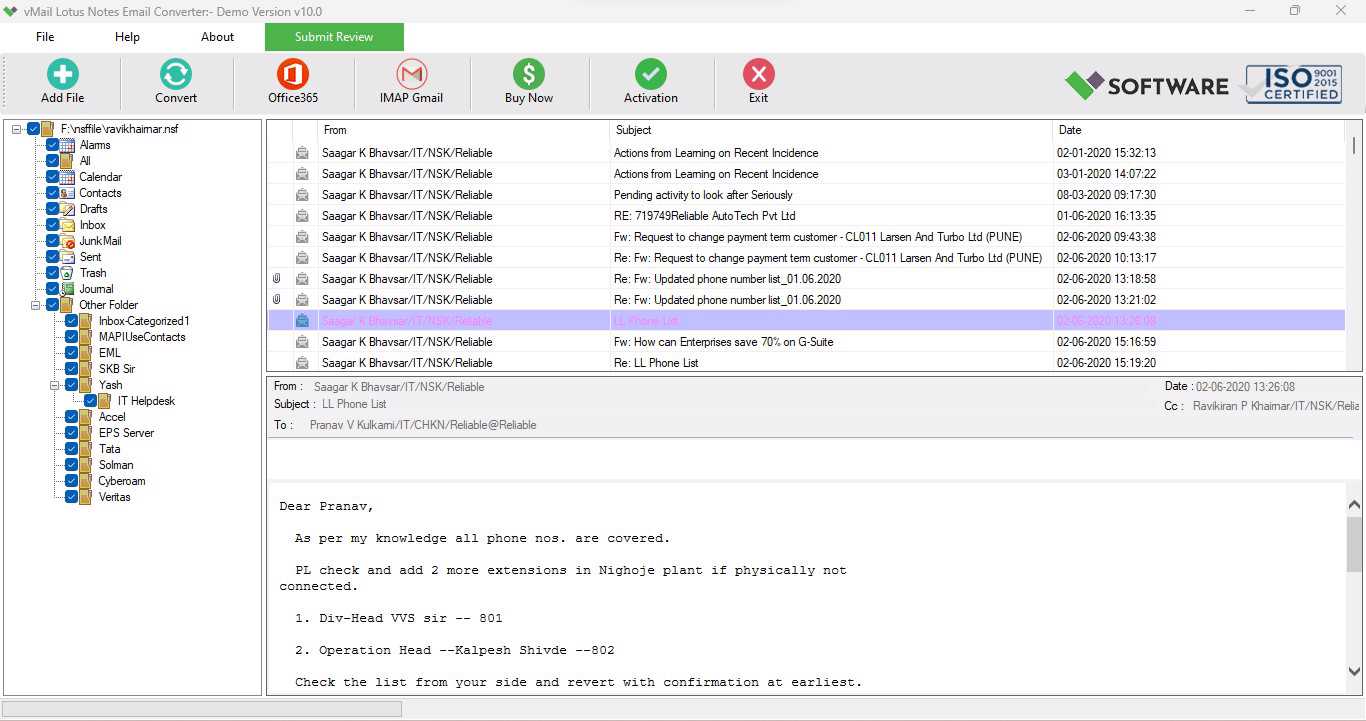Viewport: 1366px width, 721px height.
Task: Select the email dated 02-01-2020 15:32:13
Action: (806, 153)
